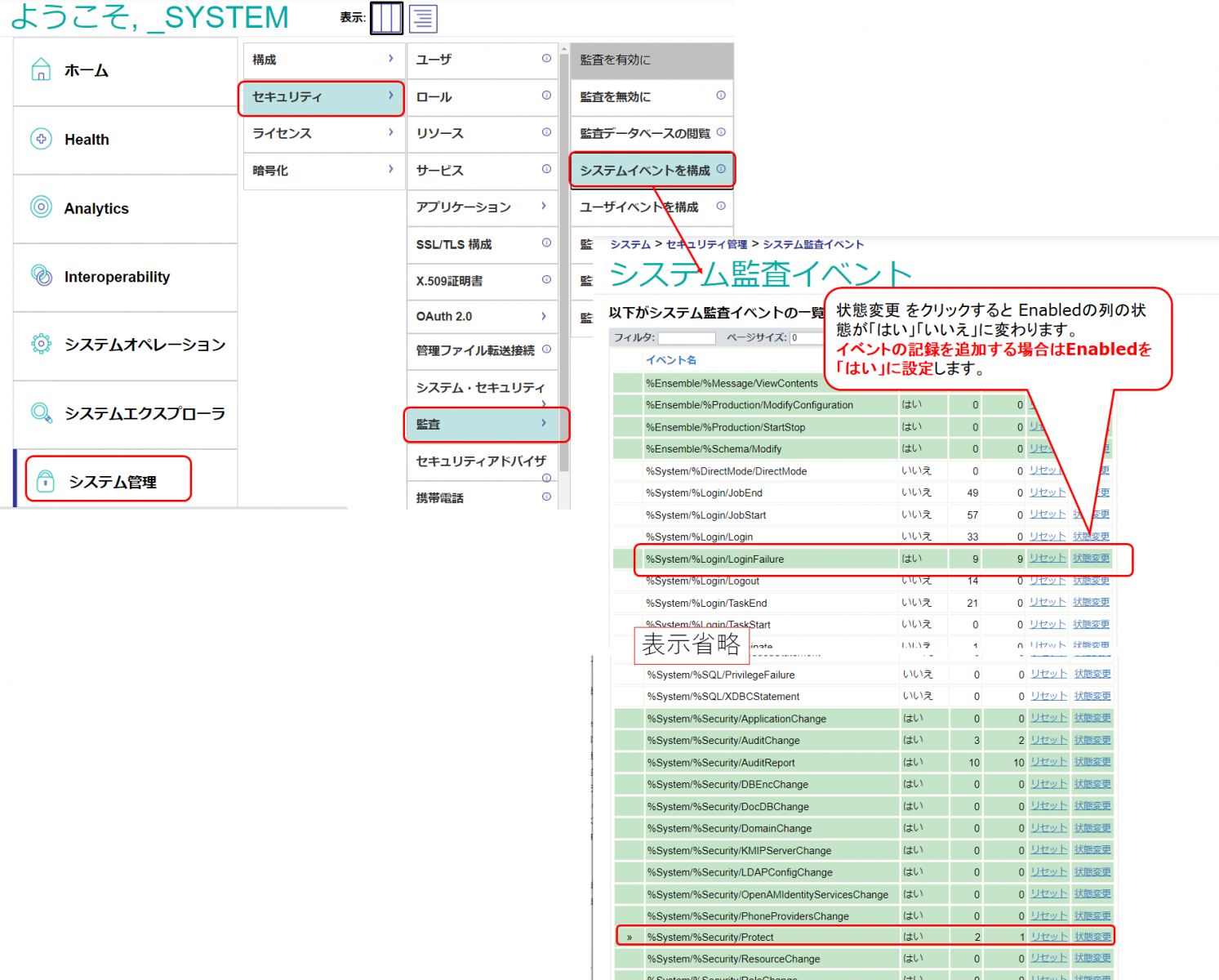Click info icon next to ユーザ
The width and height of the screenshot is (1219, 980).
546,59
